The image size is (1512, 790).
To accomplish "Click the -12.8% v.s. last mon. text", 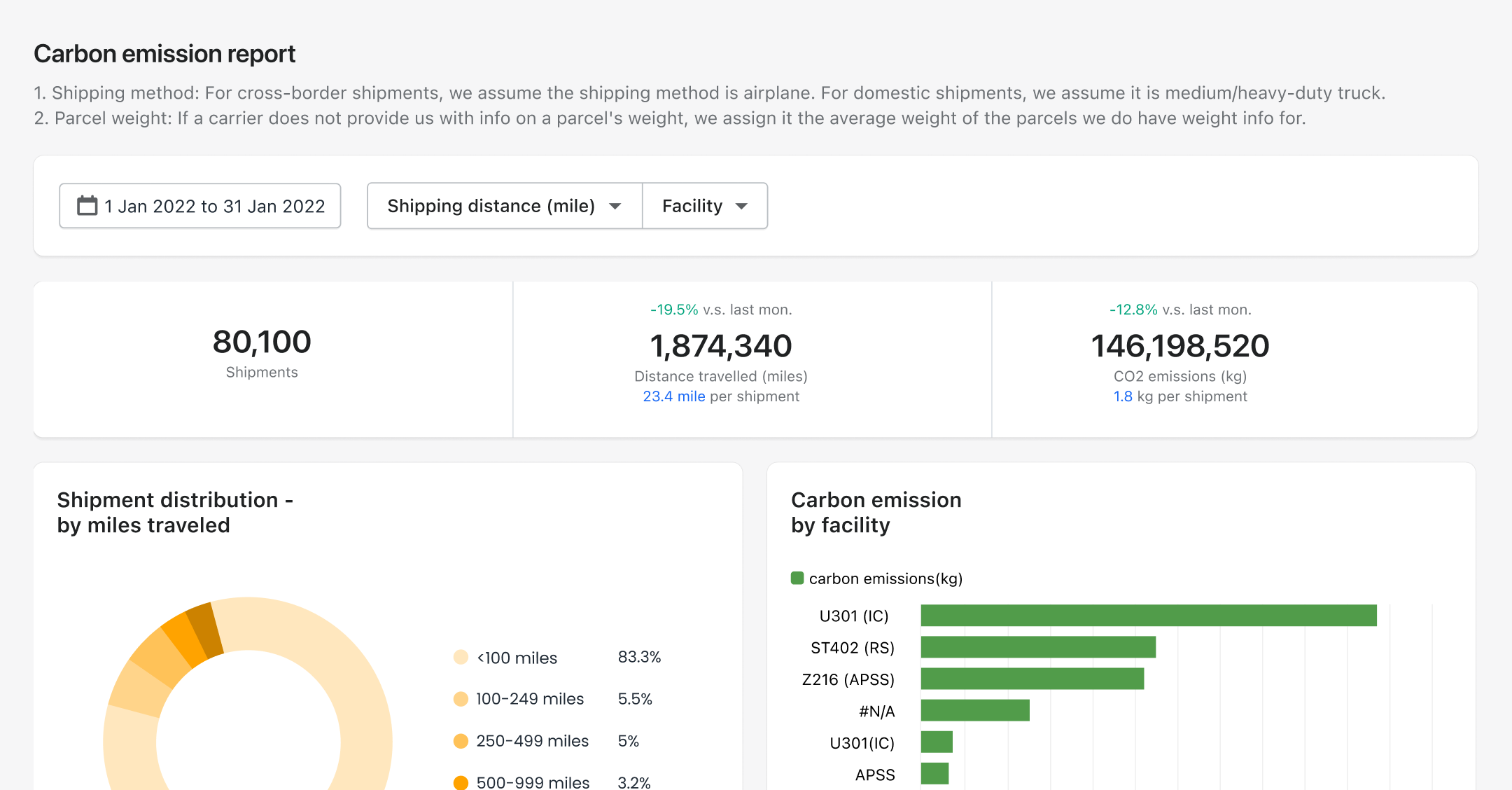I will pos(1180,310).
